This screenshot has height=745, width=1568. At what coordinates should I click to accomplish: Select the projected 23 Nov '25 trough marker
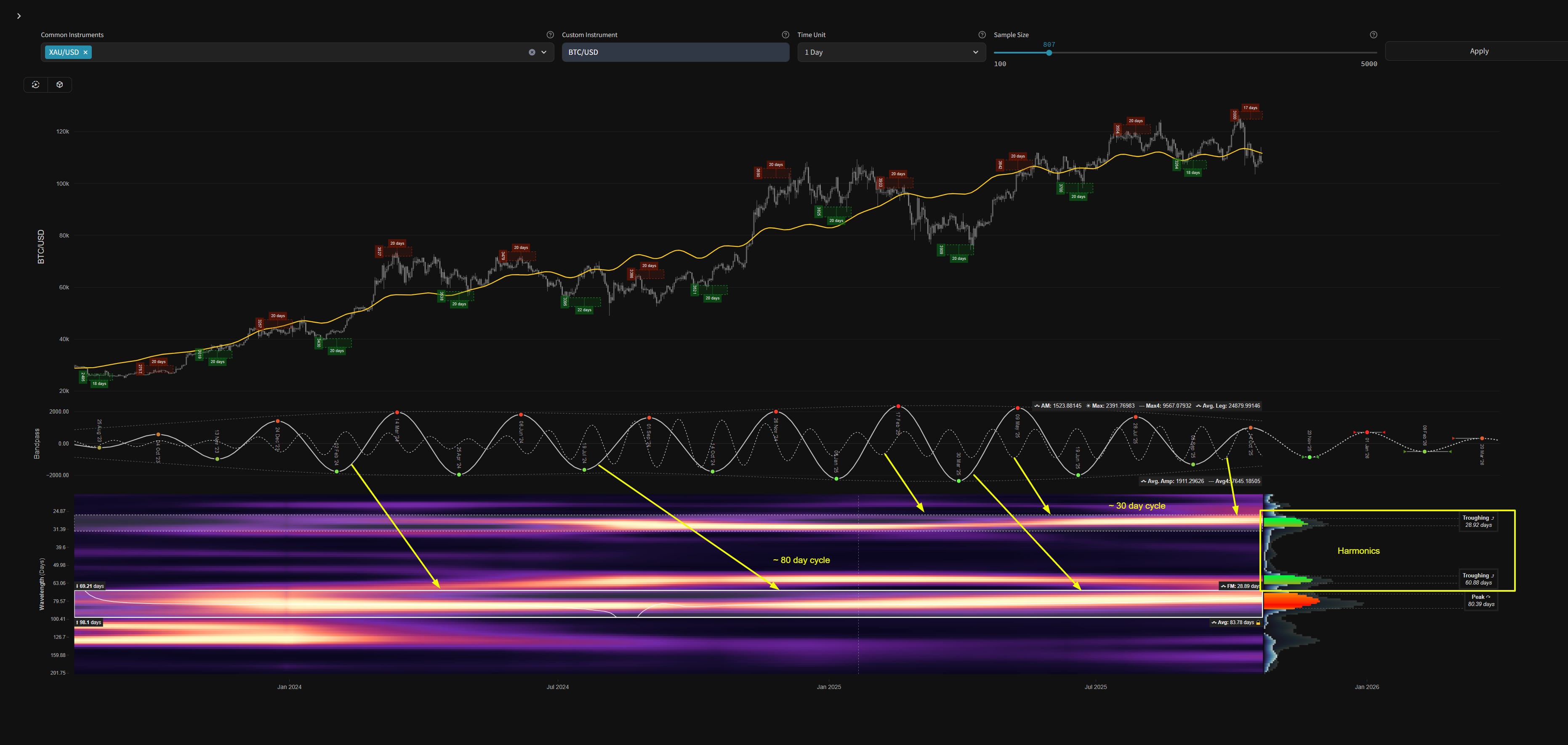coord(1310,457)
